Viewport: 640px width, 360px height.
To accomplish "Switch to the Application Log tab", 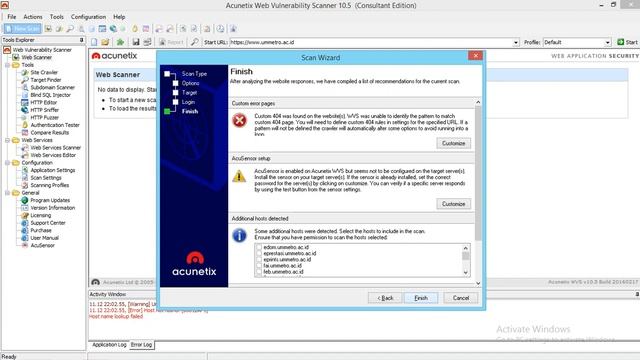I will tap(109, 345).
